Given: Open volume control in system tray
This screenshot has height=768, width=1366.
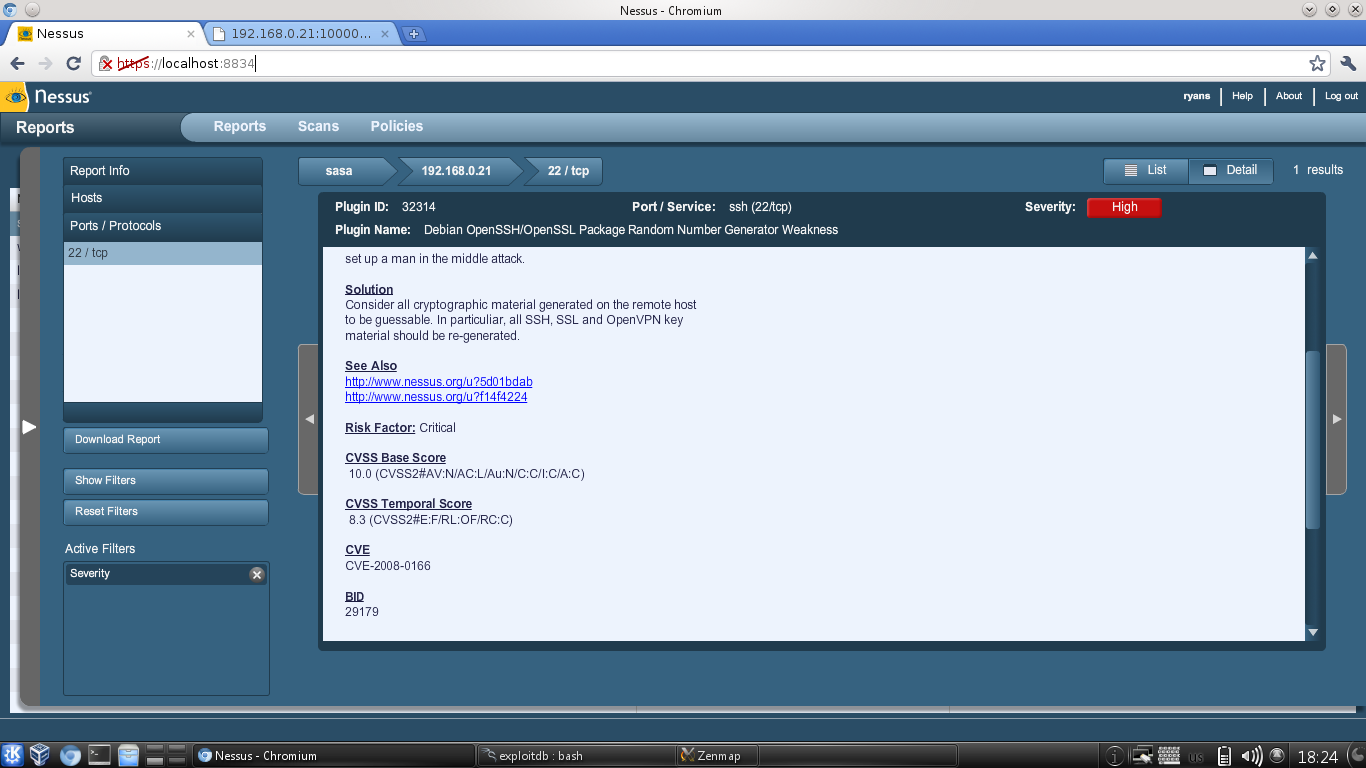Looking at the screenshot, I should point(1251,756).
